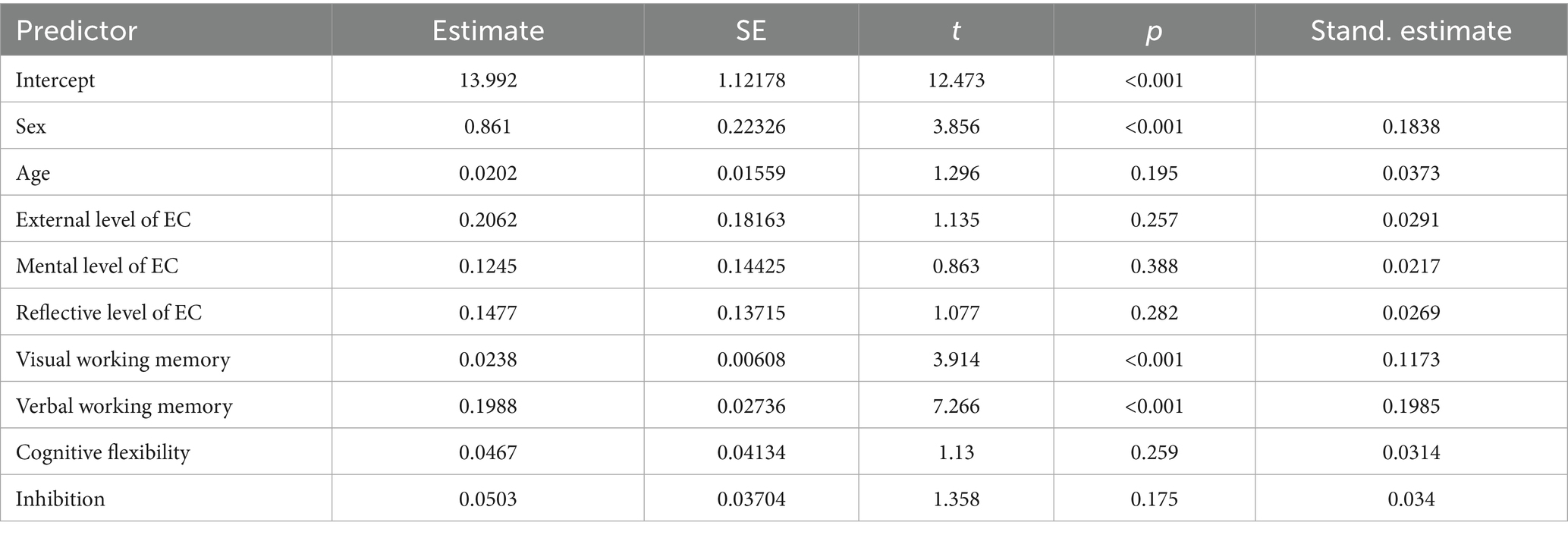This screenshot has height=535, width=1568.
Task: Select the p column header
Action: point(1154,30)
